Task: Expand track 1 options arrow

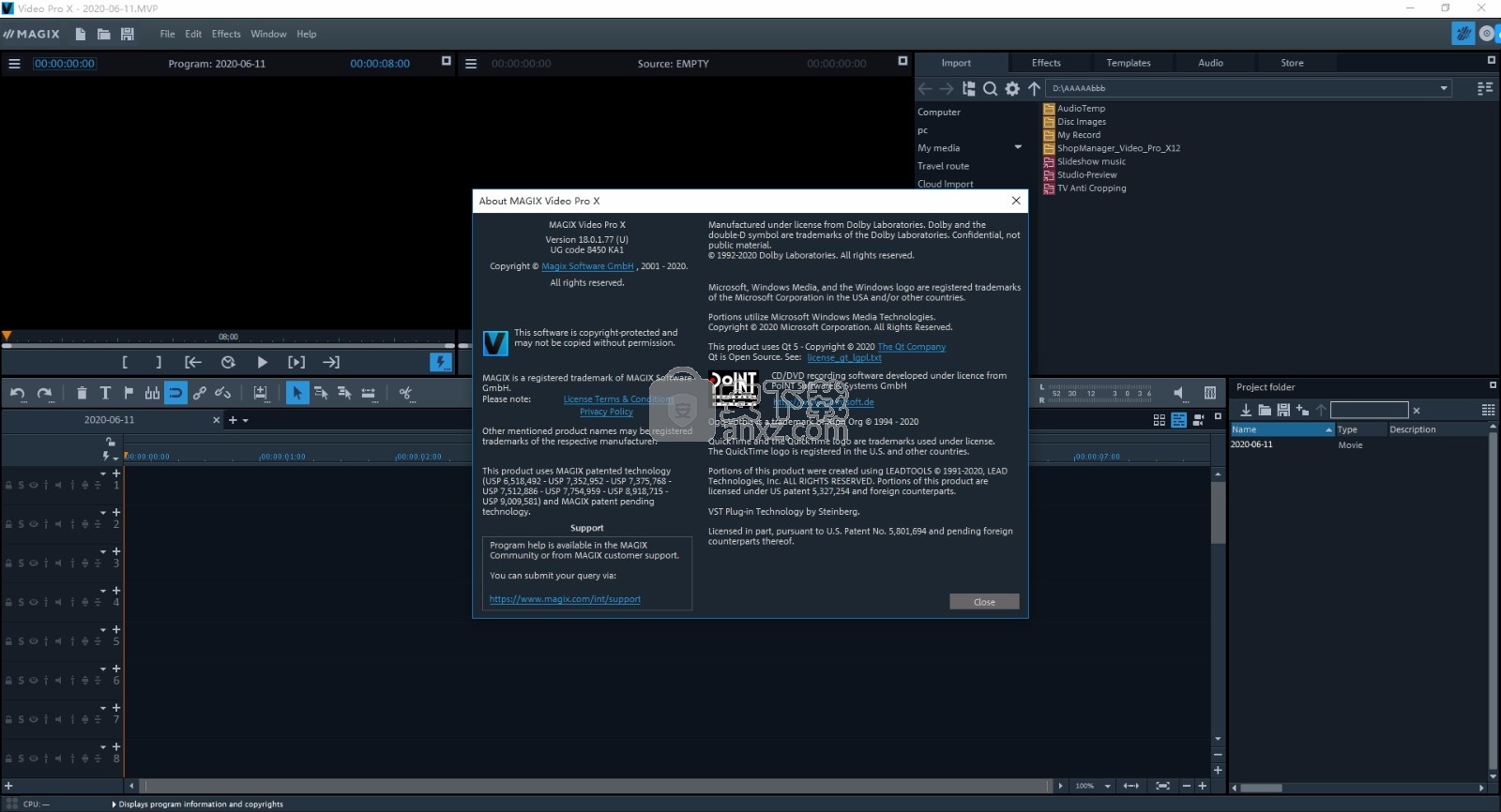Action: (103, 474)
